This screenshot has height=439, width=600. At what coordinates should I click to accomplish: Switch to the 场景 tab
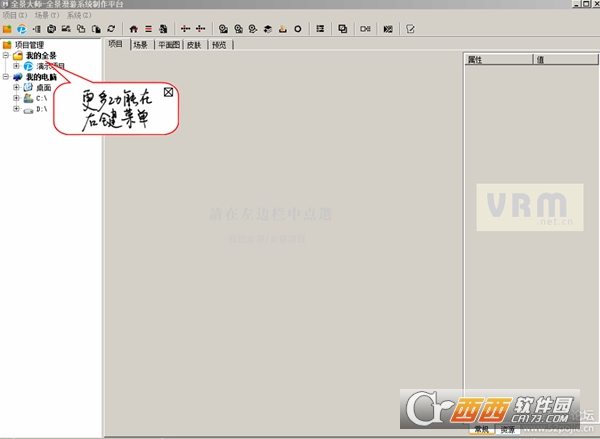(140, 45)
